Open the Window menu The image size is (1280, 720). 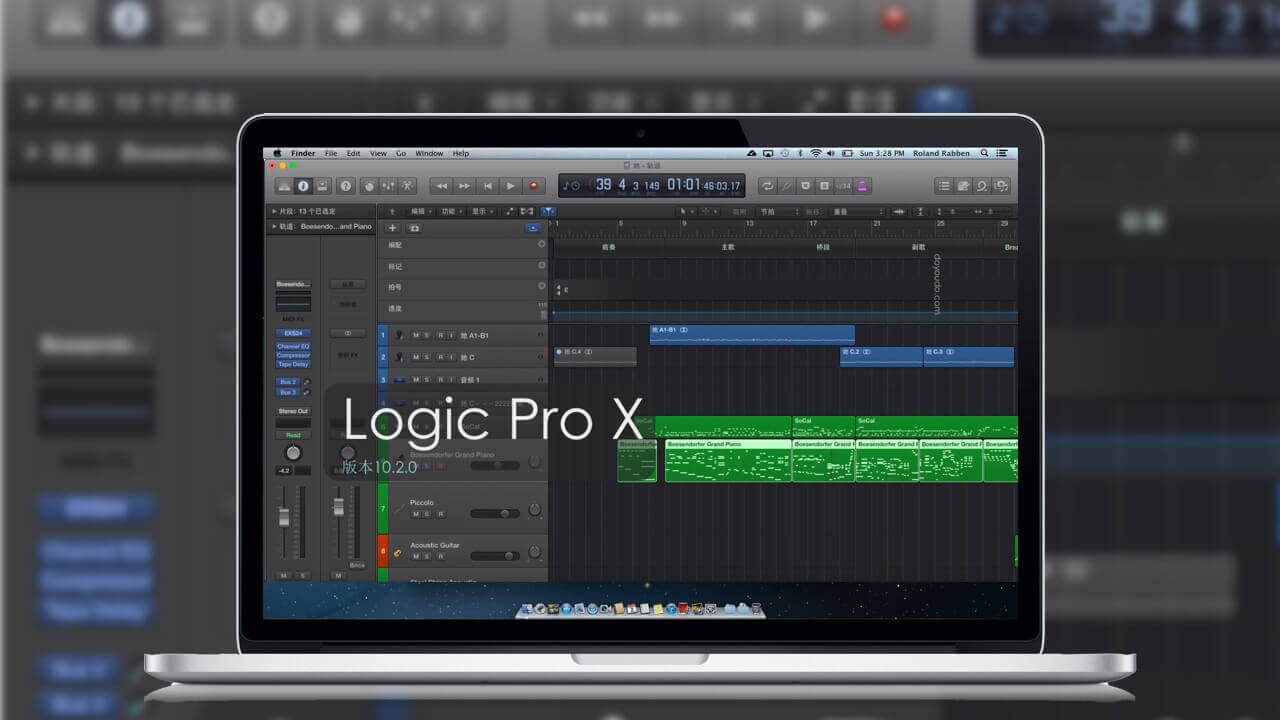coord(429,153)
